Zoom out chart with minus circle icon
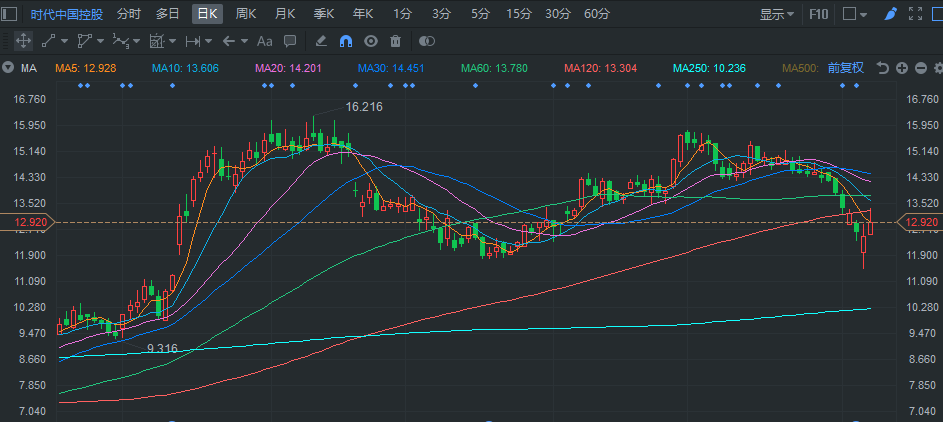 (921, 68)
